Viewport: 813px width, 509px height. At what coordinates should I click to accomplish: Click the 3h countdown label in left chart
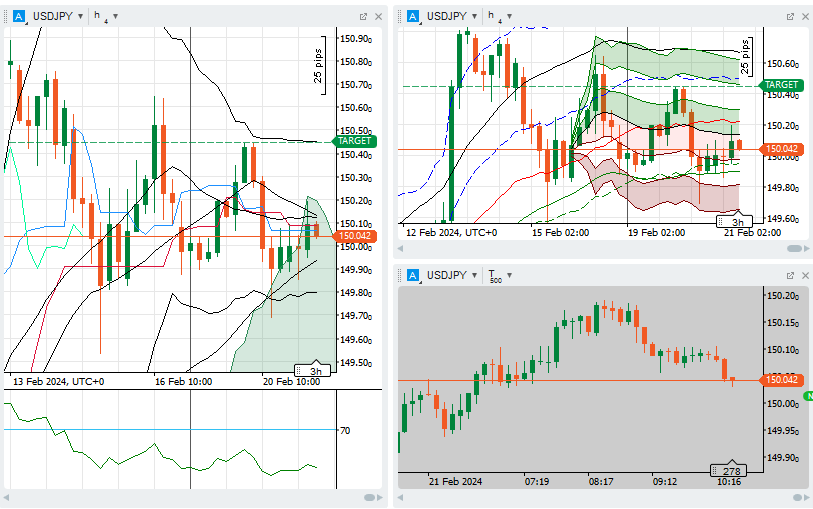(x=316, y=370)
